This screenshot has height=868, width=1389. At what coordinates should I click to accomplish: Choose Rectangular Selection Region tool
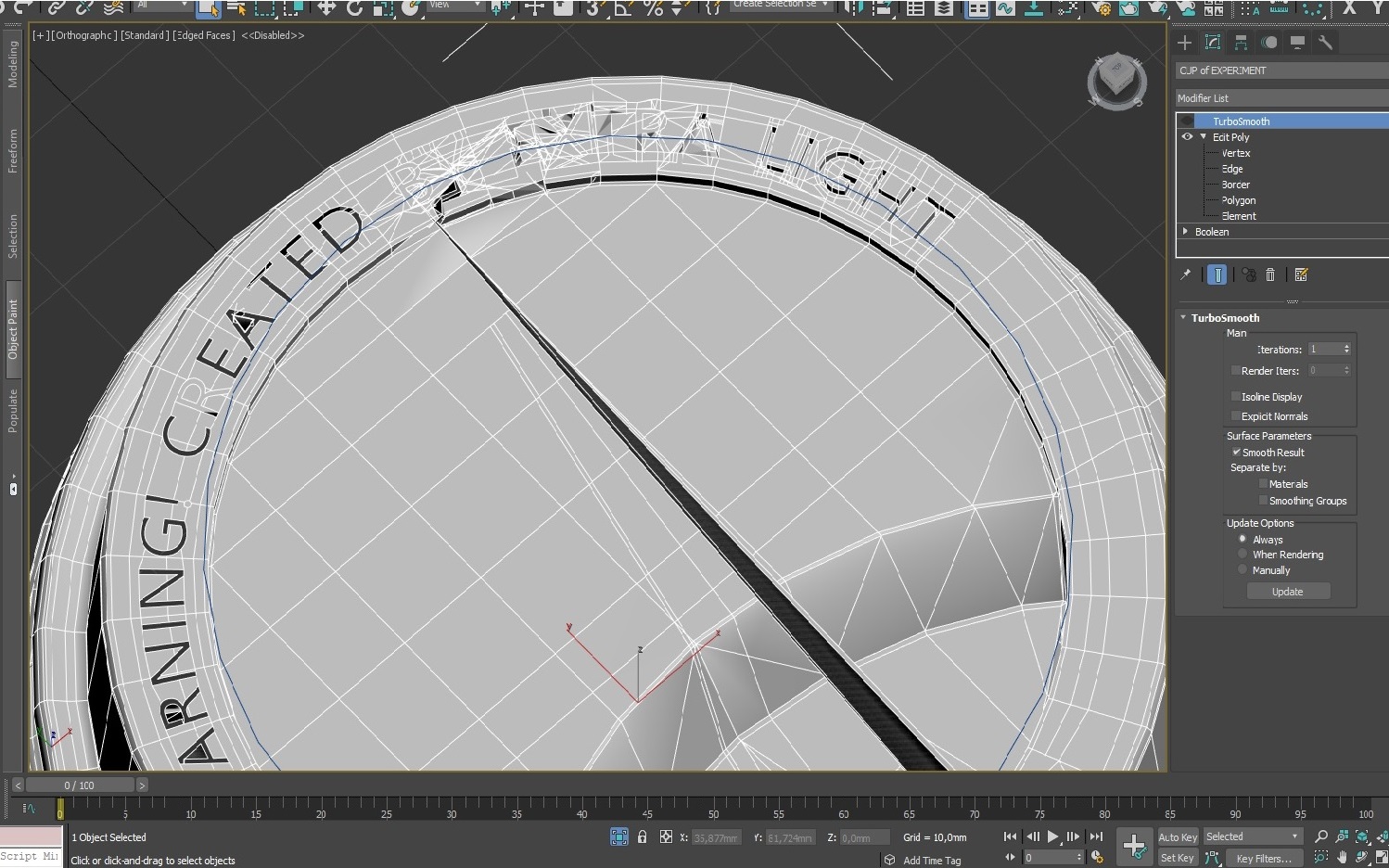265,8
